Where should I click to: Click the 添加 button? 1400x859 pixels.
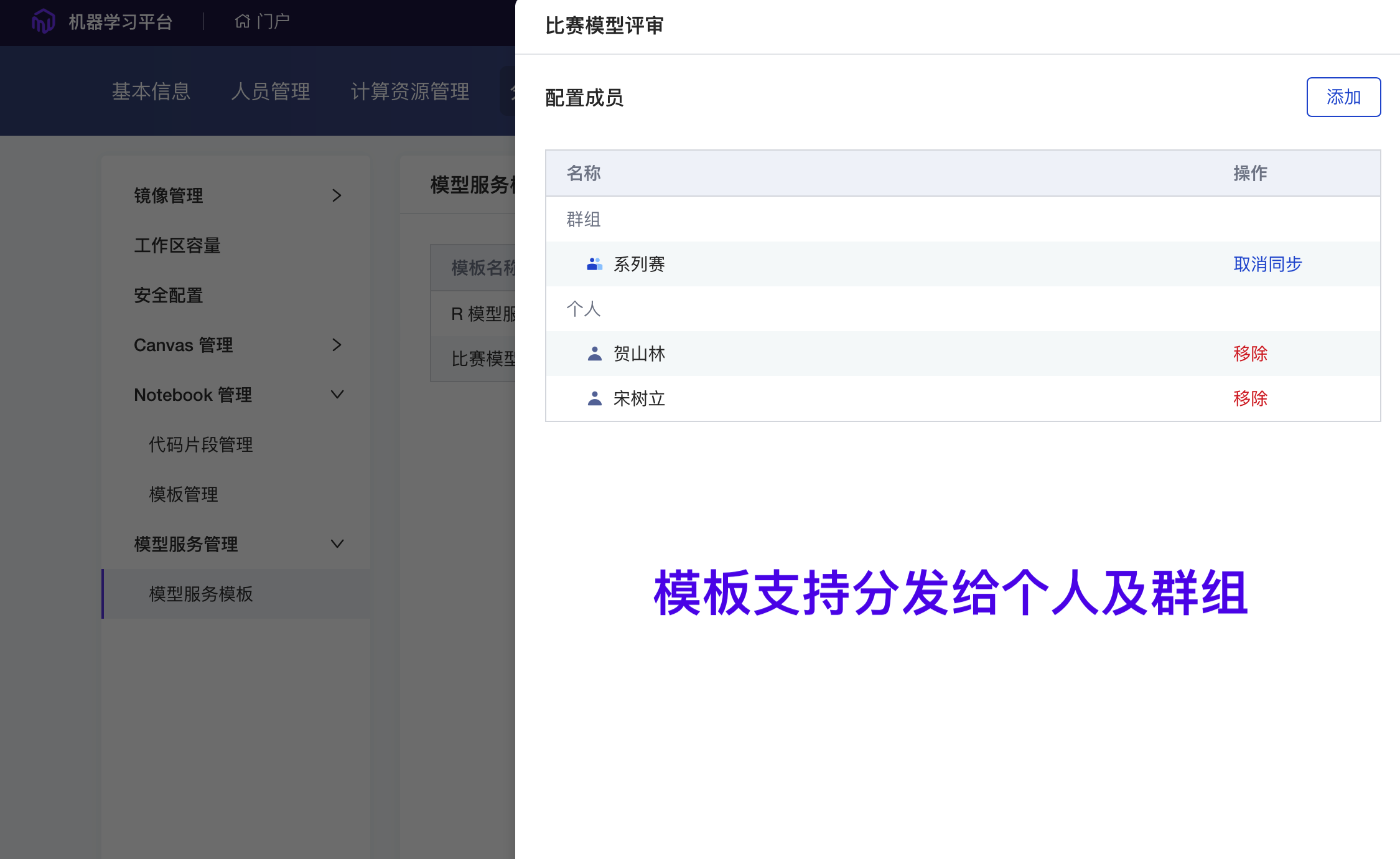1343,97
